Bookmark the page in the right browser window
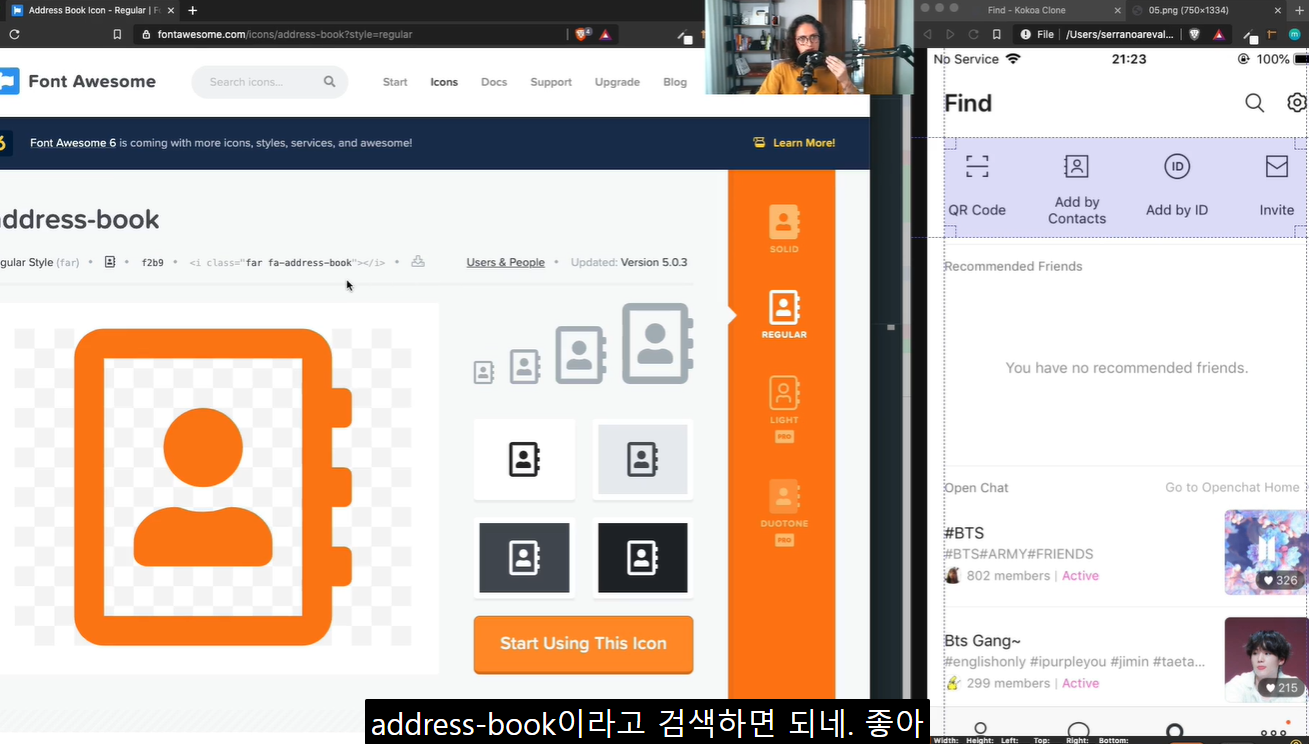Screen dimensions: 1309x744 (x=996, y=34)
